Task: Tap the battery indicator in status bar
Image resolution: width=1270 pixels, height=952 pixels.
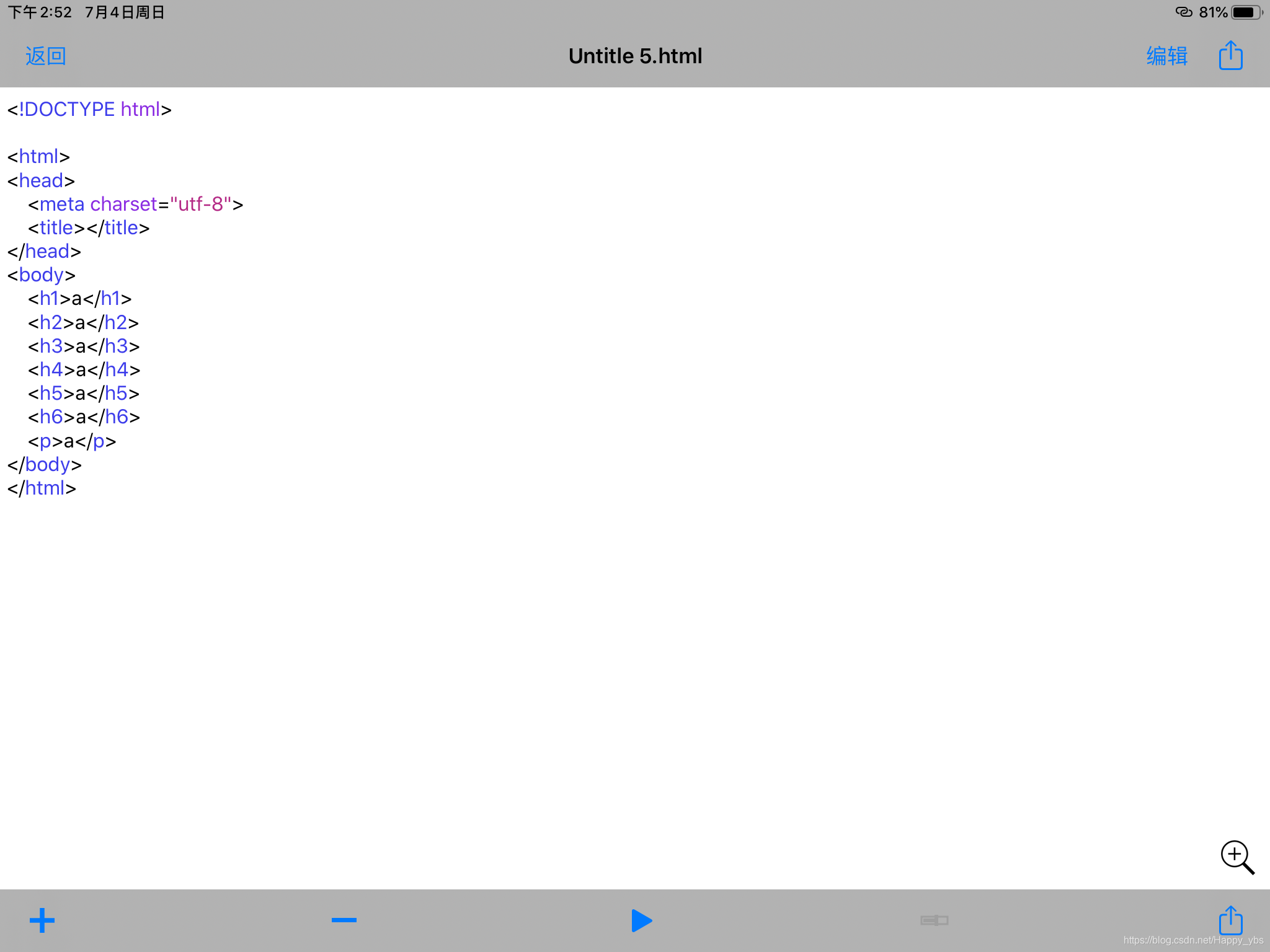Action: point(1246,12)
